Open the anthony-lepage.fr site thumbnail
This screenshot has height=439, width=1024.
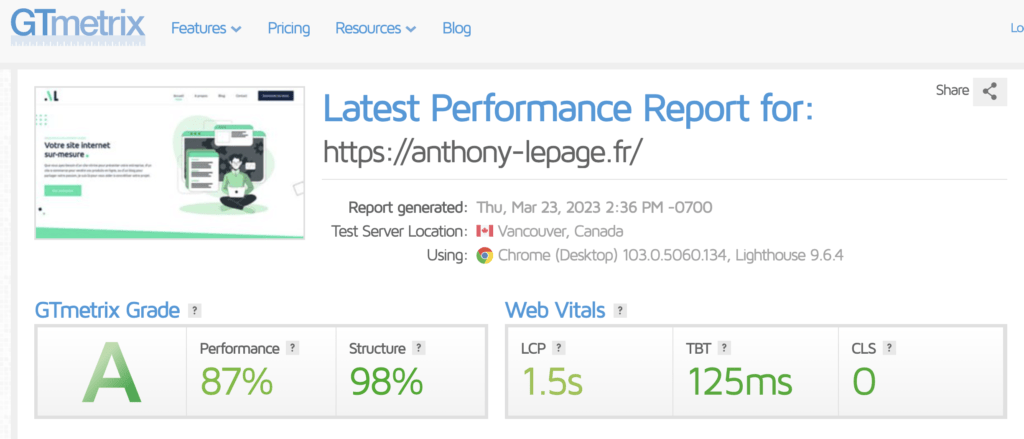tap(170, 163)
